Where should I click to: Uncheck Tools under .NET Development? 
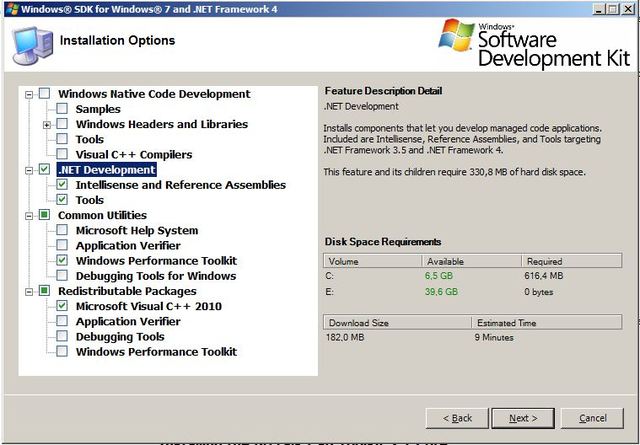pos(62,200)
